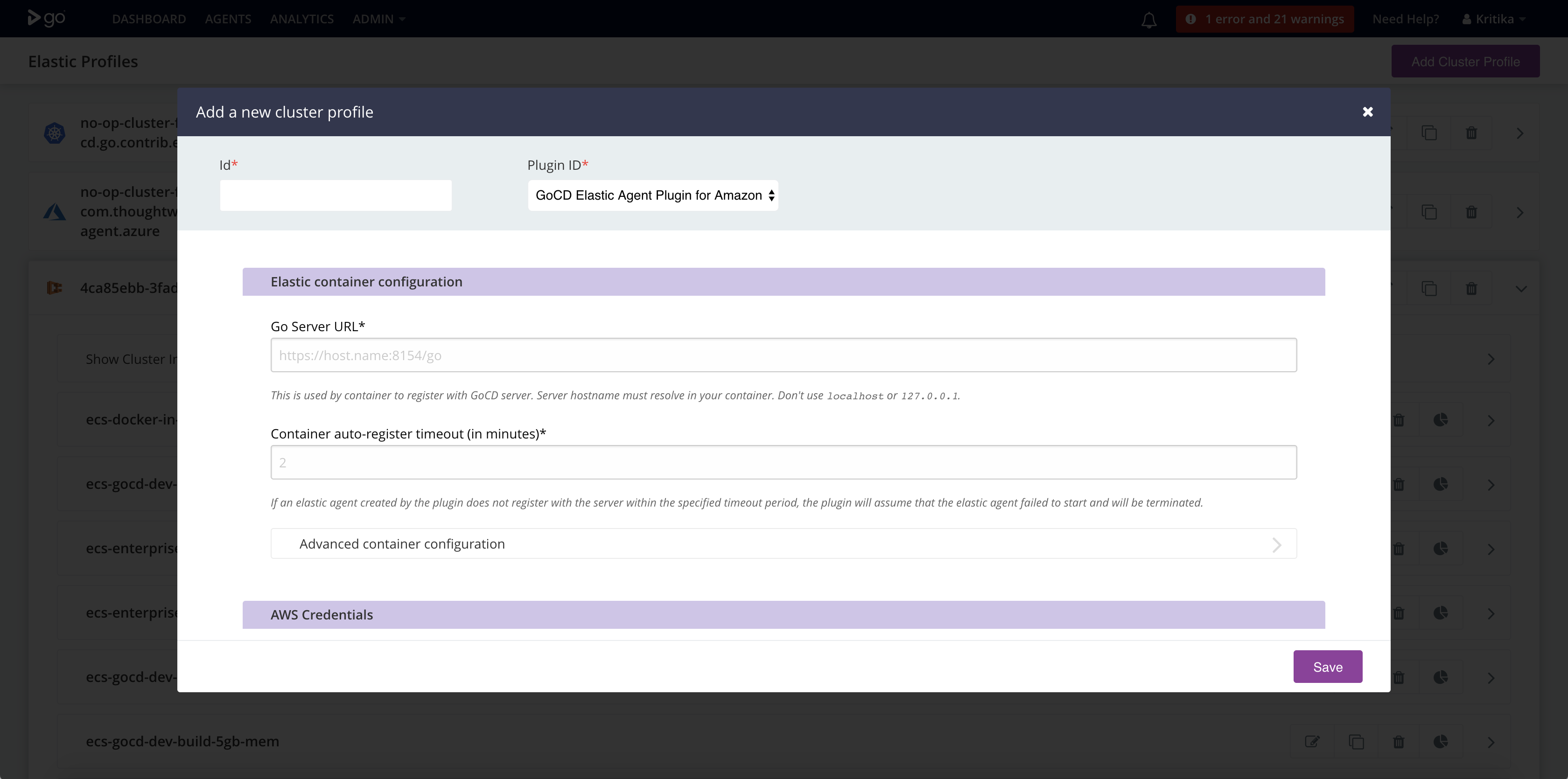Click the Kubernetes plugin icon
The width and height of the screenshot is (1568, 779).
[x=55, y=132]
